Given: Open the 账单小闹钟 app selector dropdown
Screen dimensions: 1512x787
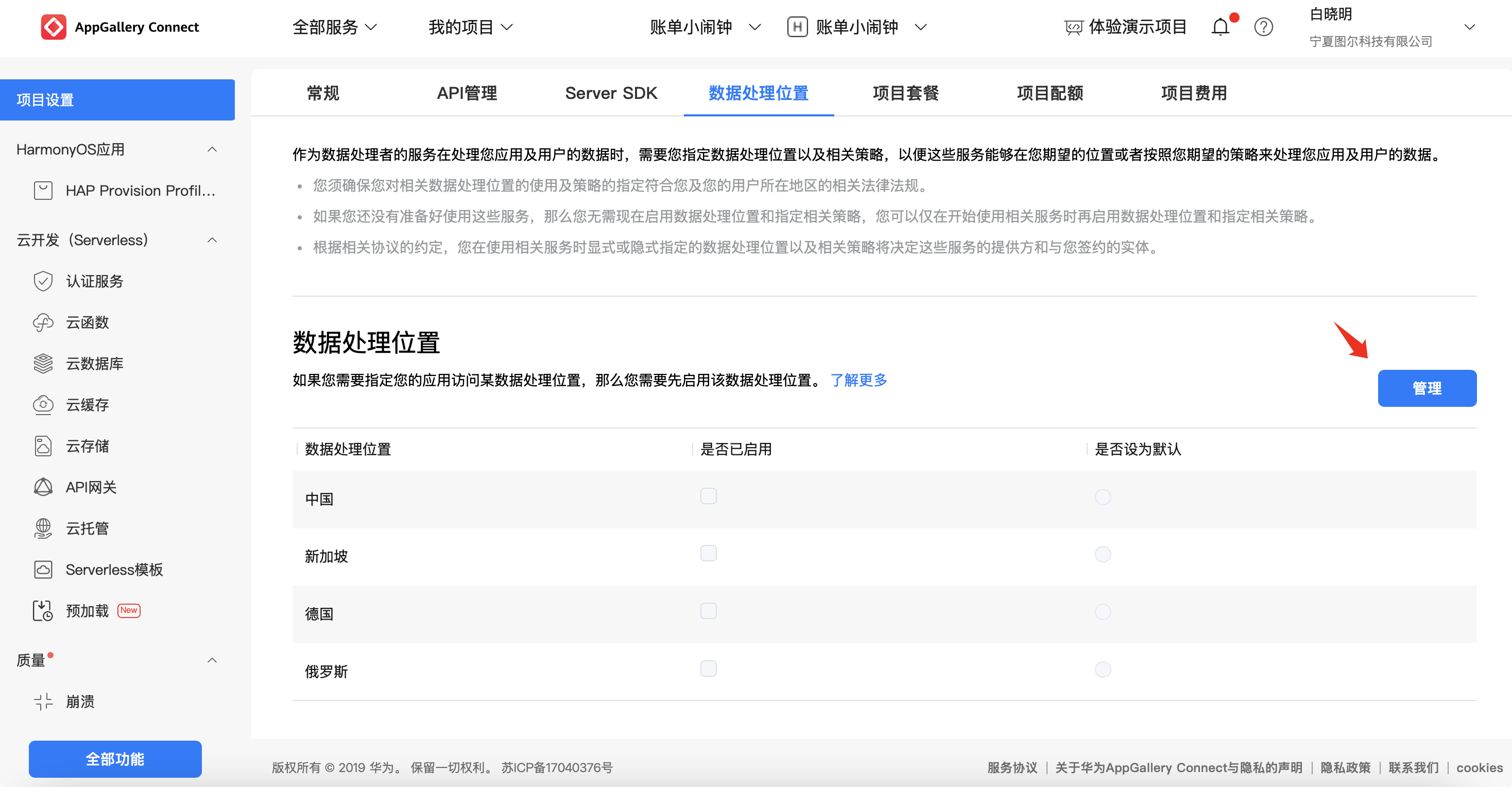Looking at the screenshot, I should [872, 27].
